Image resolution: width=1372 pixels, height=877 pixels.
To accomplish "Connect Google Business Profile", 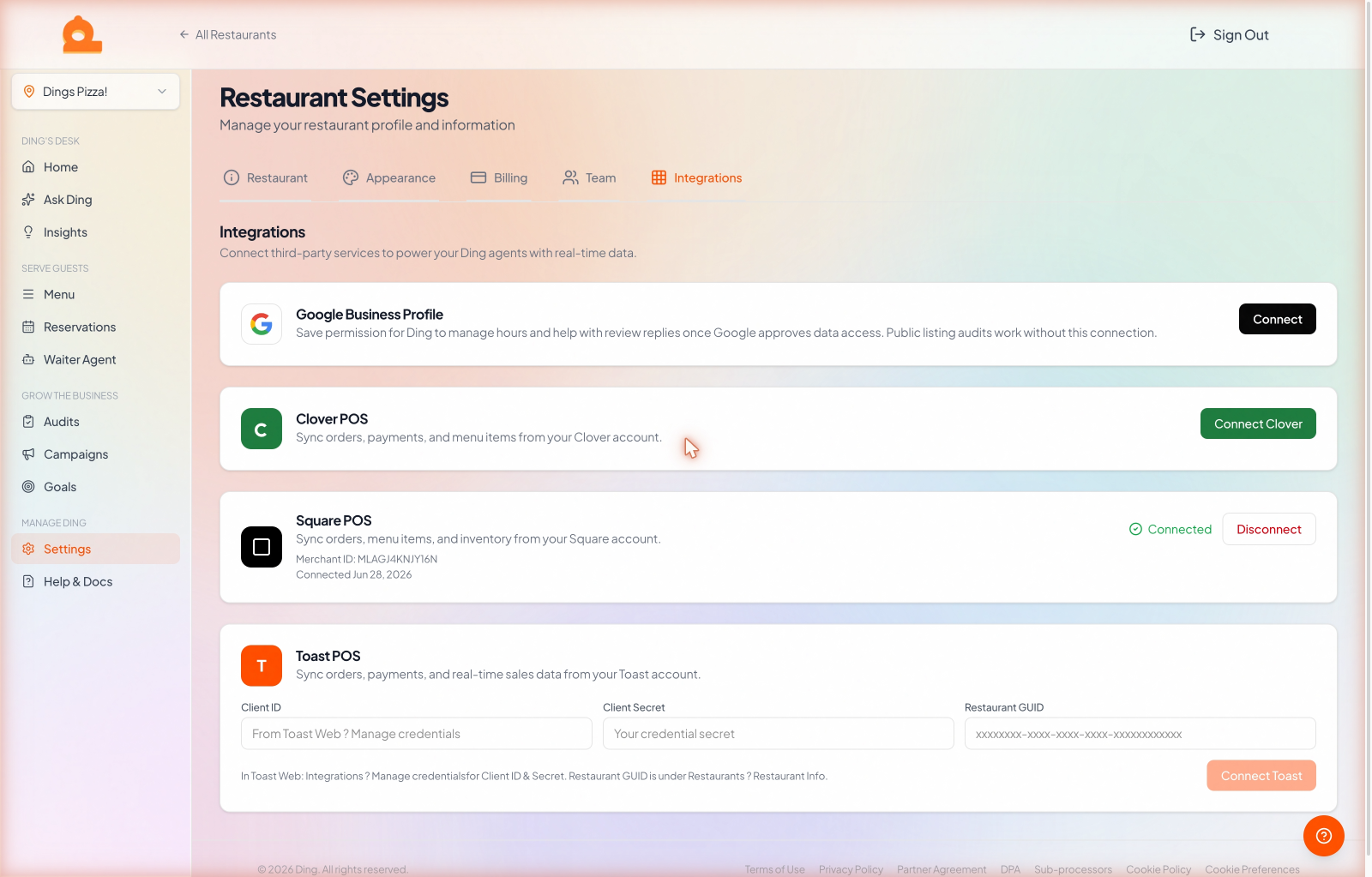I will 1278,319.
